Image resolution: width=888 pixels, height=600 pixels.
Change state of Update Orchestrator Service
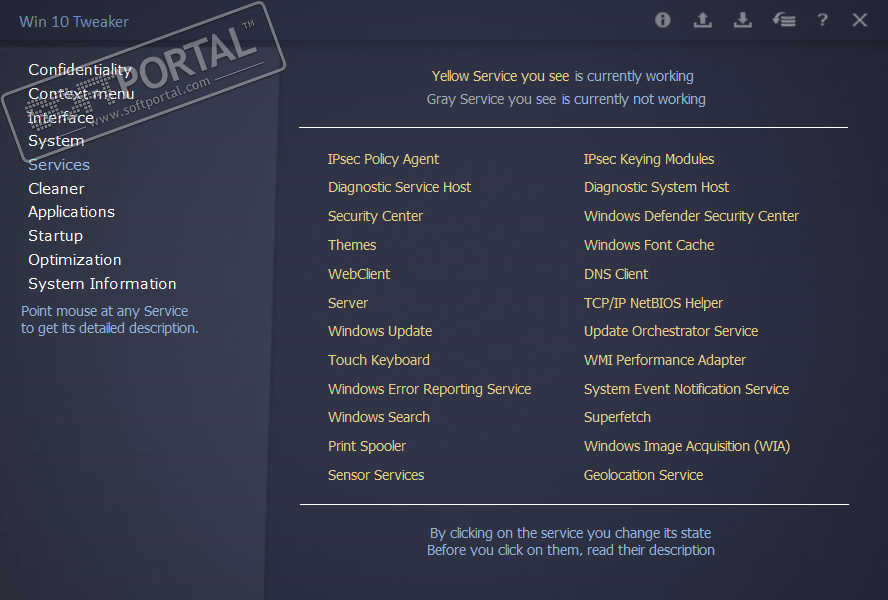(671, 331)
